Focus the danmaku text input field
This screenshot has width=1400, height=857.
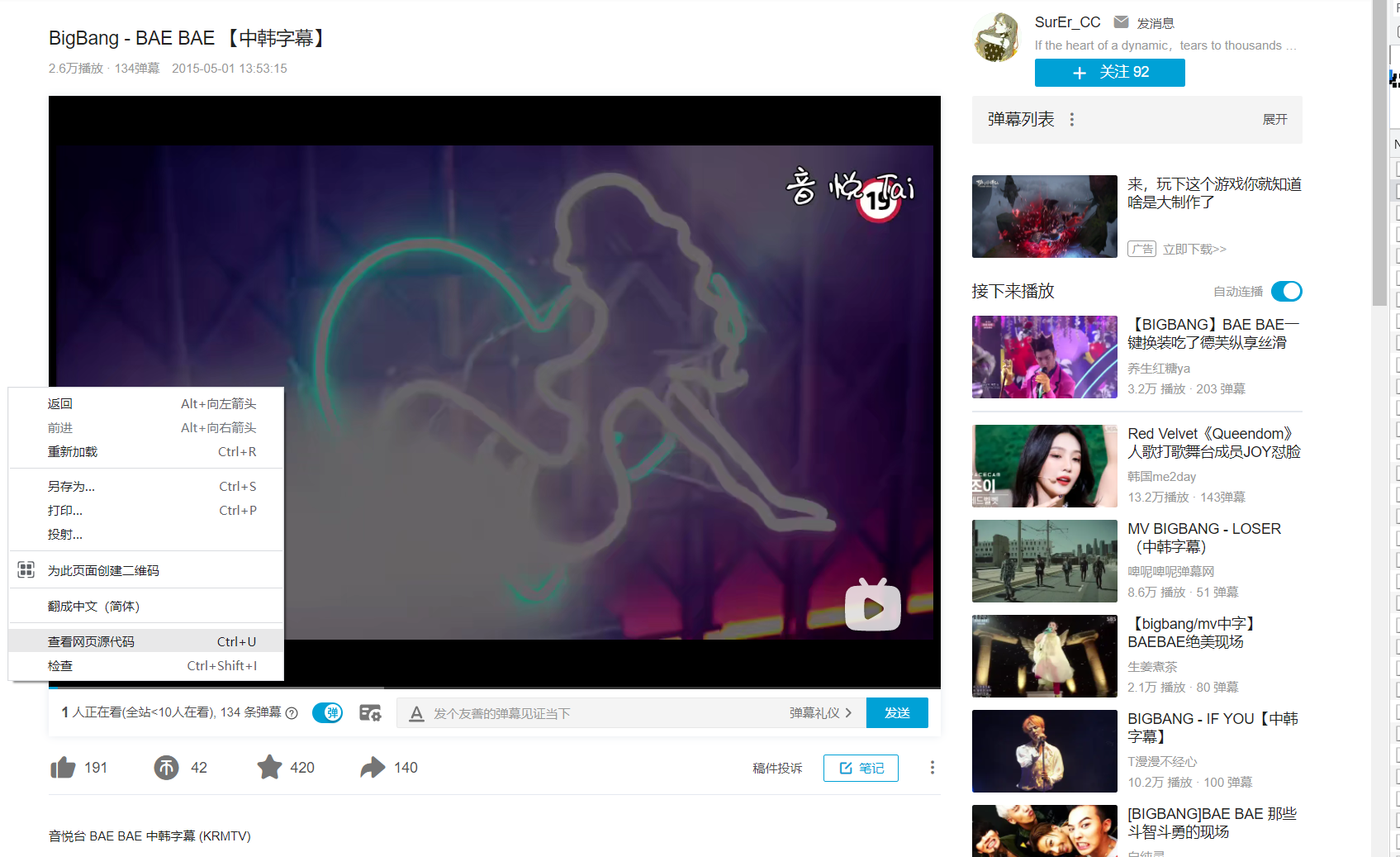click(607, 713)
